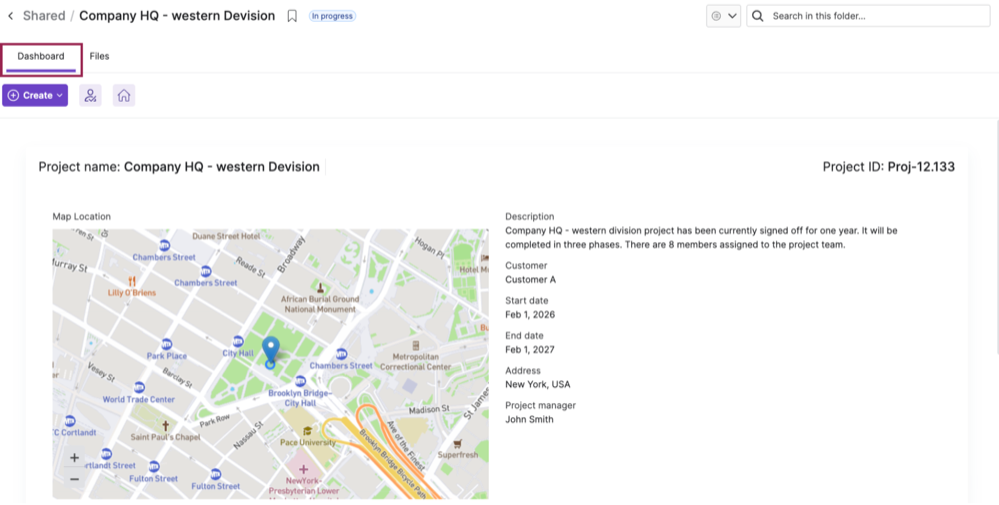
Task: Click the page vertical scrollbar
Action: 996,236
